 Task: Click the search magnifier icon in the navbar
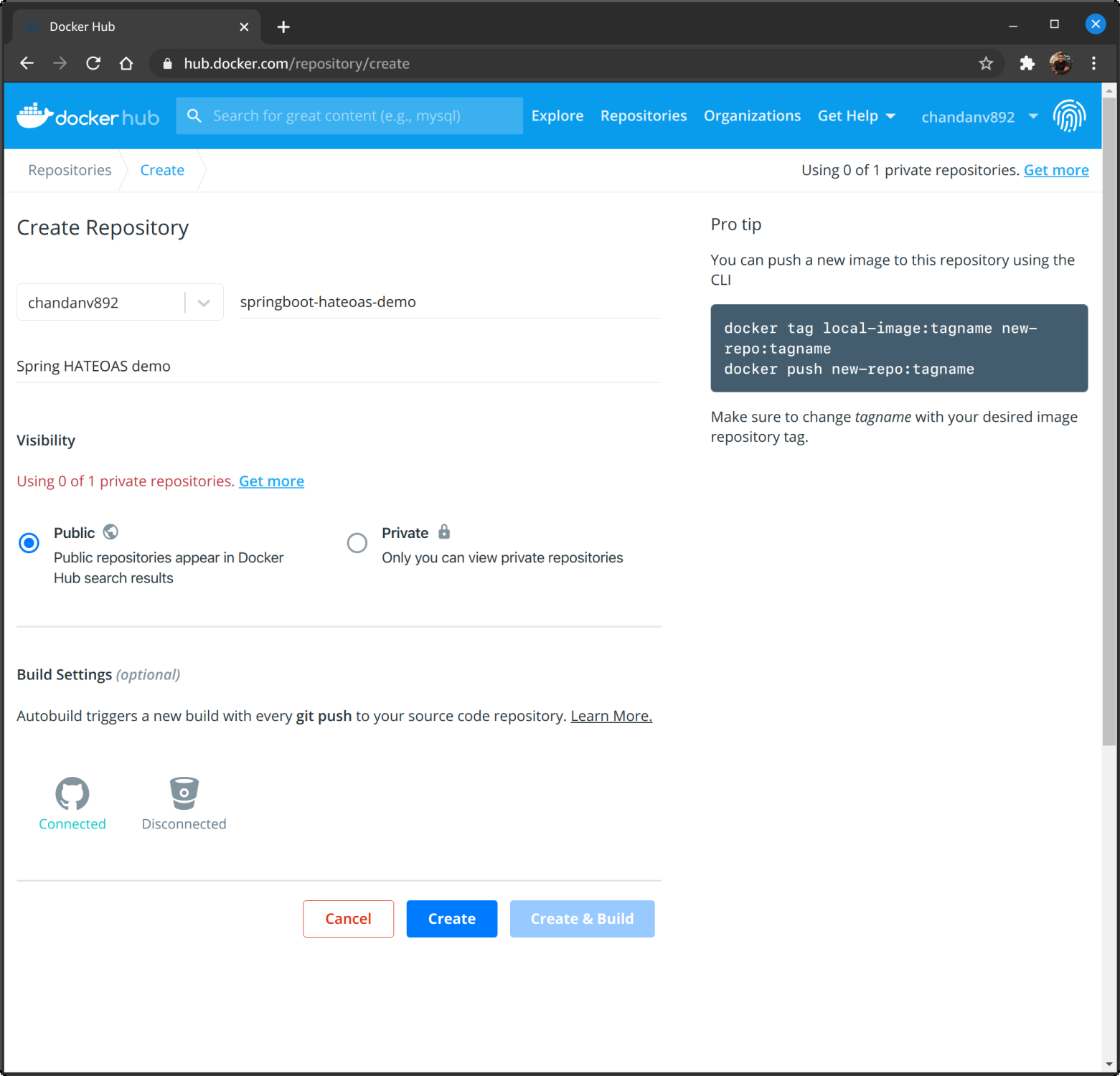(194, 115)
